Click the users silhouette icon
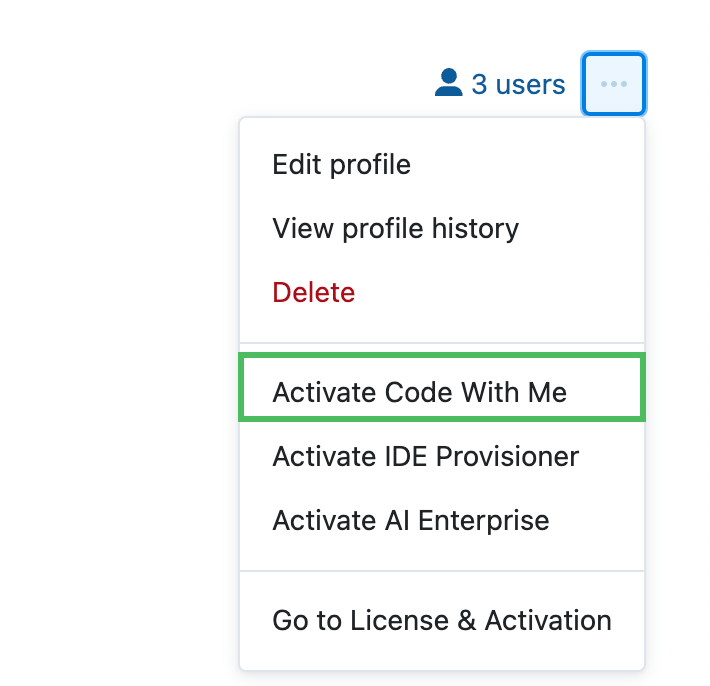The image size is (710, 686). pyautogui.click(x=449, y=83)
